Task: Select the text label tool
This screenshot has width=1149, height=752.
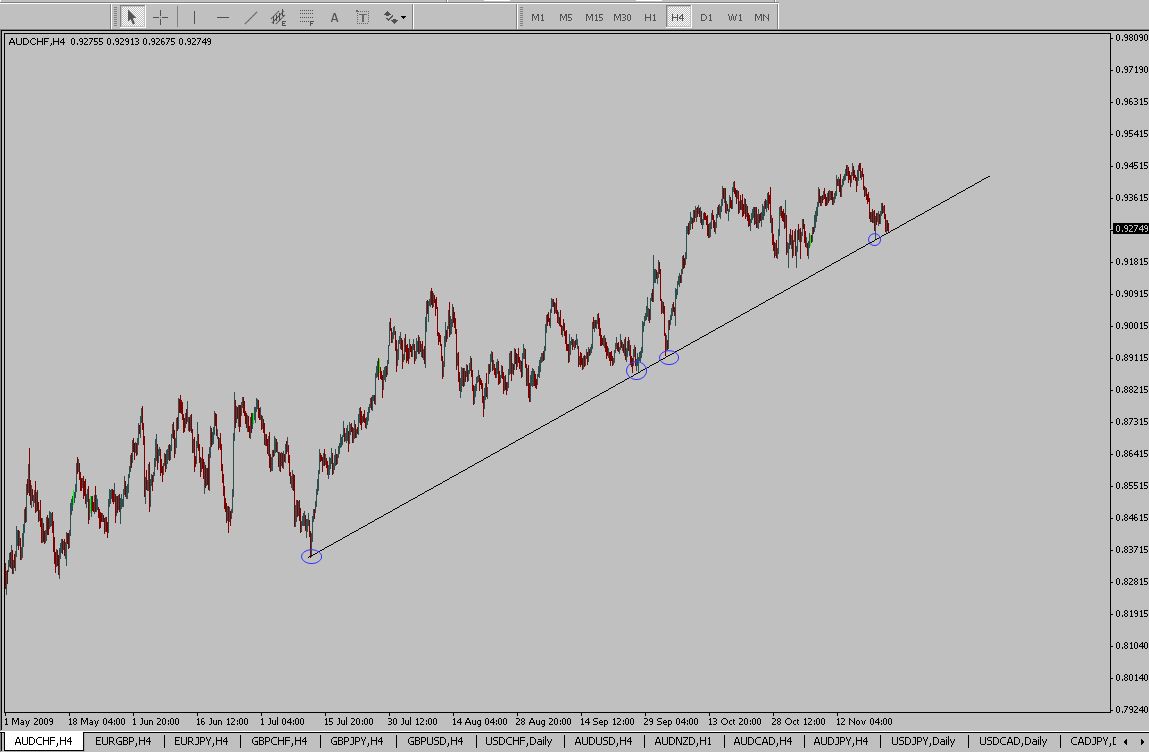Action: 362,17
